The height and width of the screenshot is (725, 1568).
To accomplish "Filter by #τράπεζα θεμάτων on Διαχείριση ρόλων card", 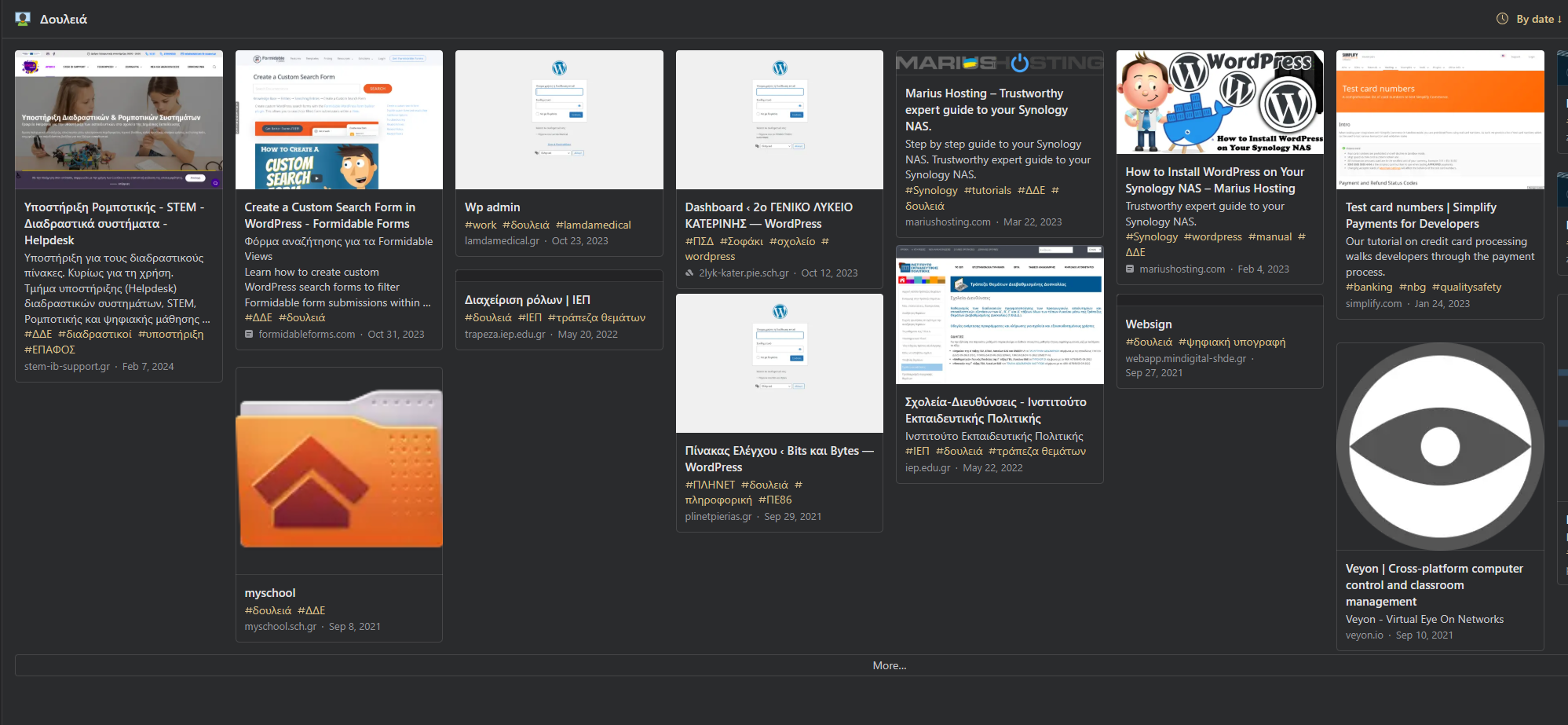I will pyautogui.click(x=597, y=317).
